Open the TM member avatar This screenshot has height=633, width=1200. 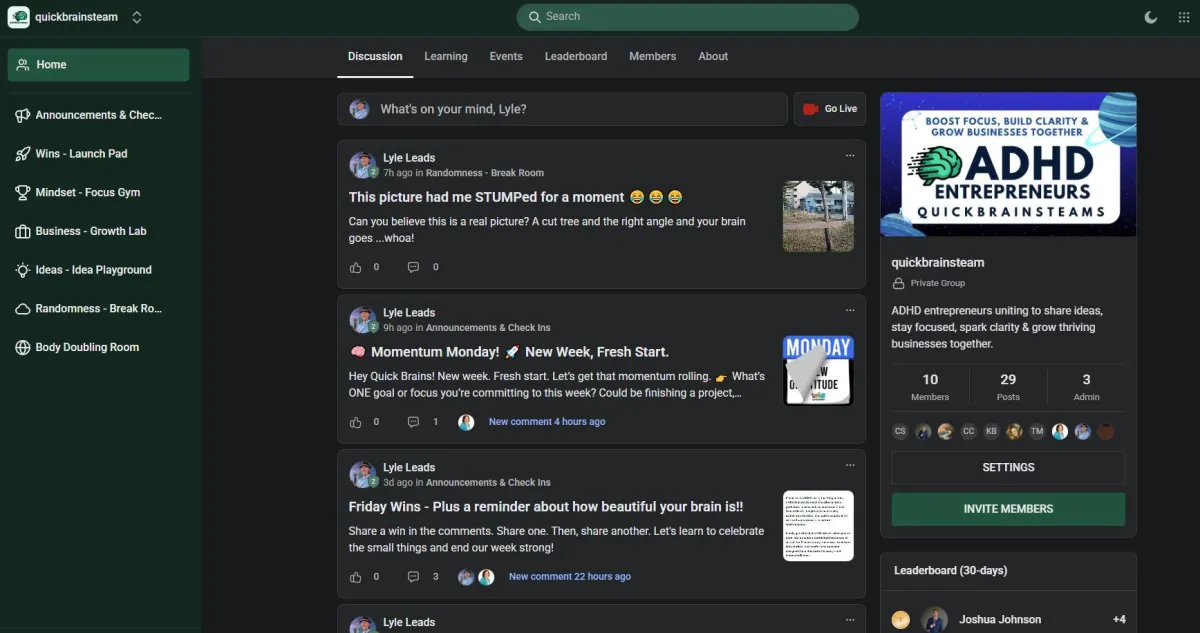coord(1037,432)
